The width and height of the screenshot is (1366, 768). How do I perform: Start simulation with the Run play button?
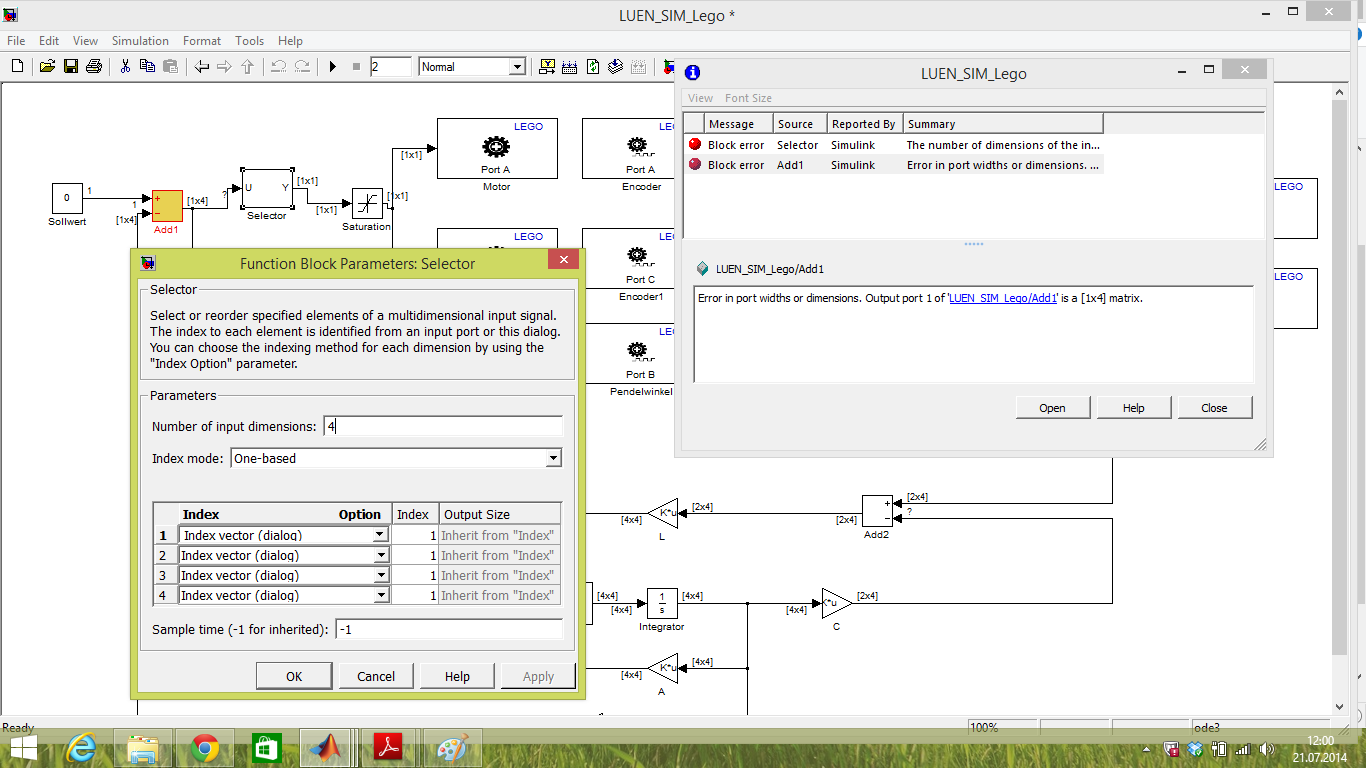[x=333, y=67]
